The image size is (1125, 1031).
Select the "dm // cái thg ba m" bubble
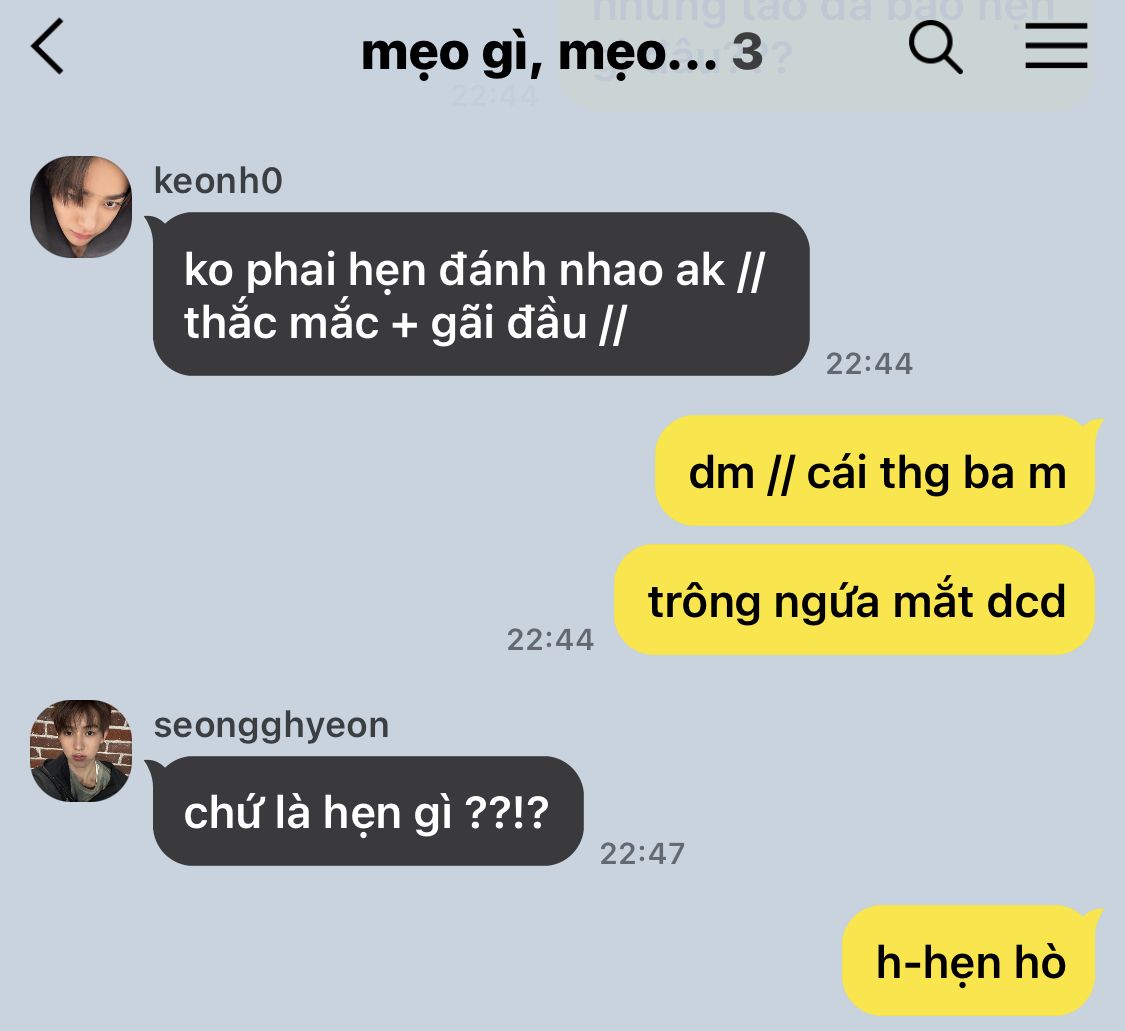tap(876, 471)
